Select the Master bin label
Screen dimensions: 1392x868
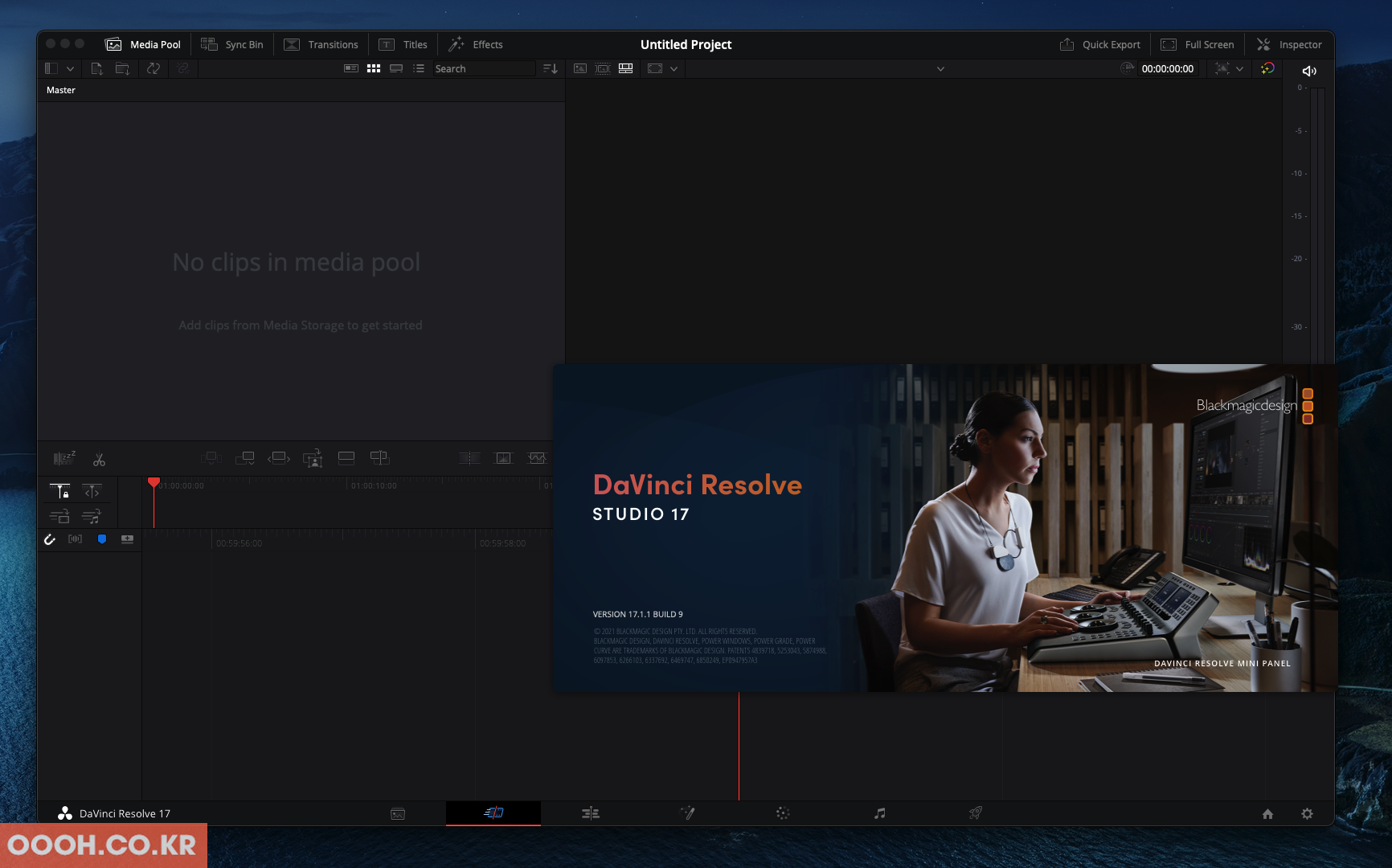pos(61,90)
